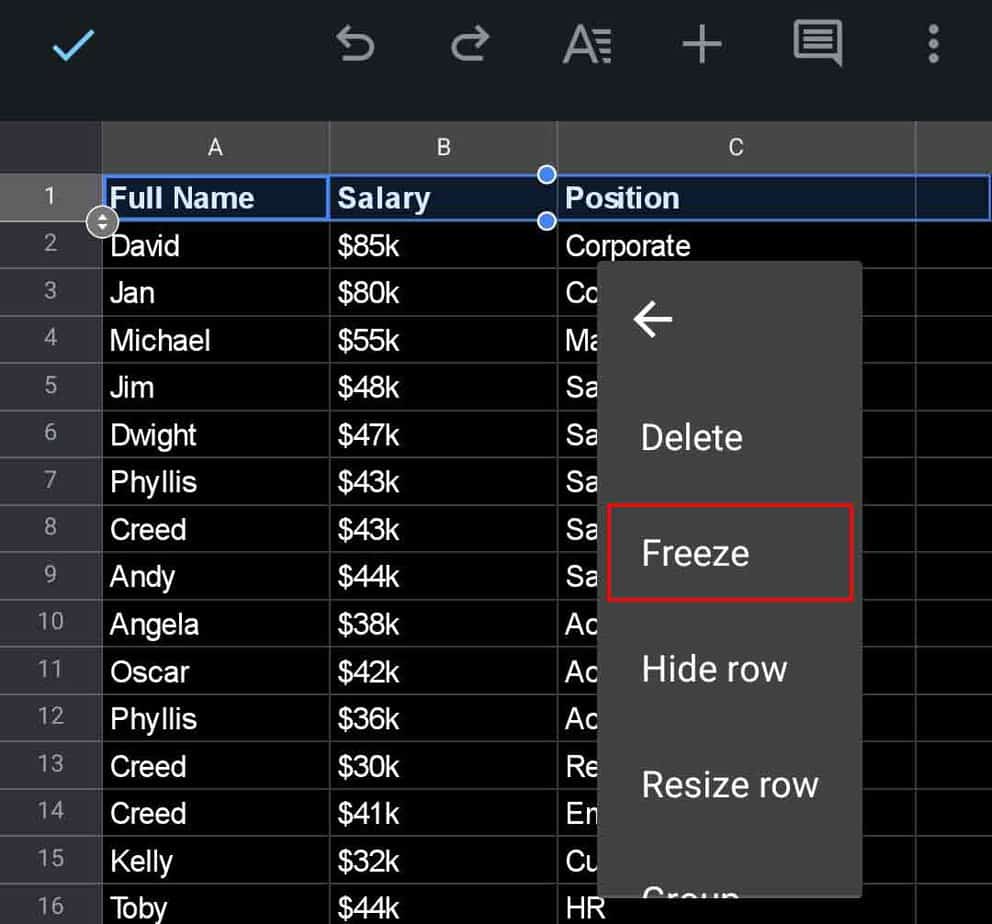Screen dimensions: 992x924
Task: Go back using the context menu arrow
Action: 654,320
